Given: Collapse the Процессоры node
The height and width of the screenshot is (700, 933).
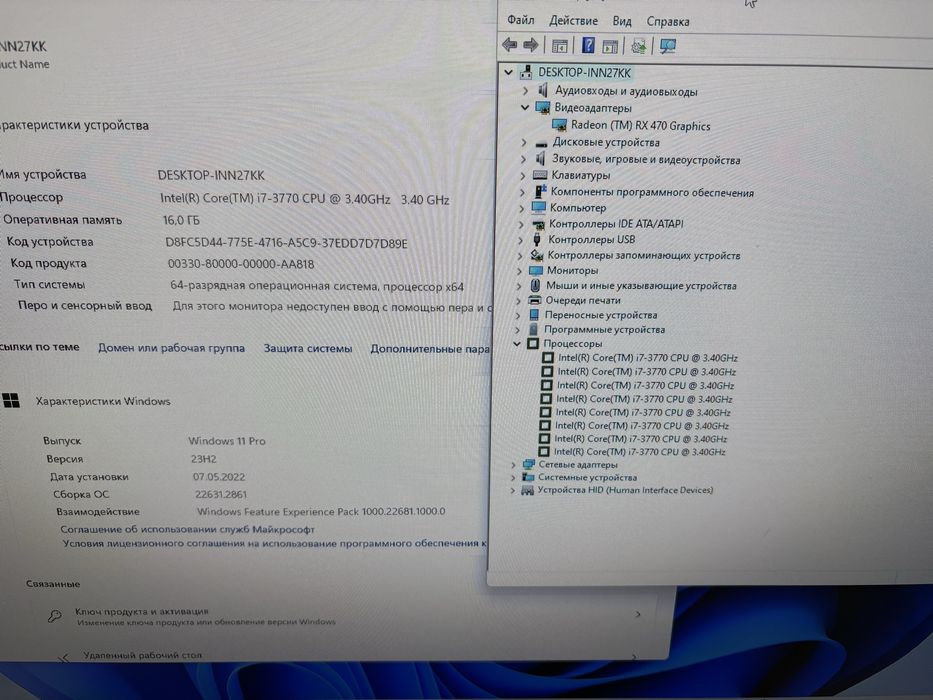Looking at the screenshot, I should click(516, 343).
